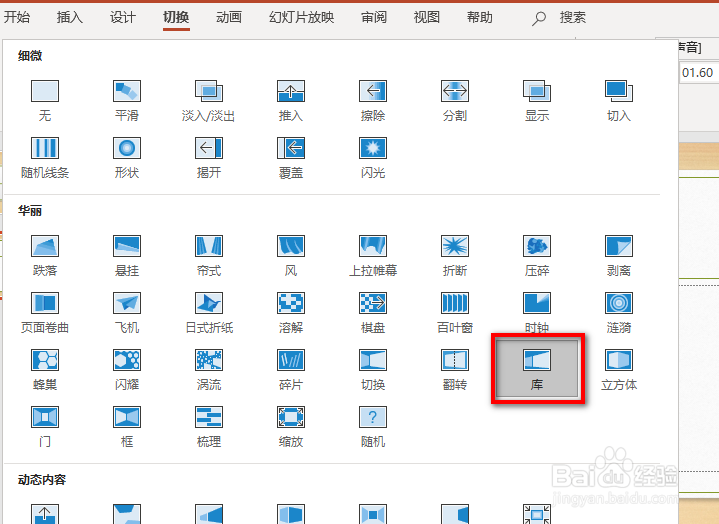719x524 pixels.
Task: Choose the 淡入/淡出 fade transition
Action: click(209, 101)
